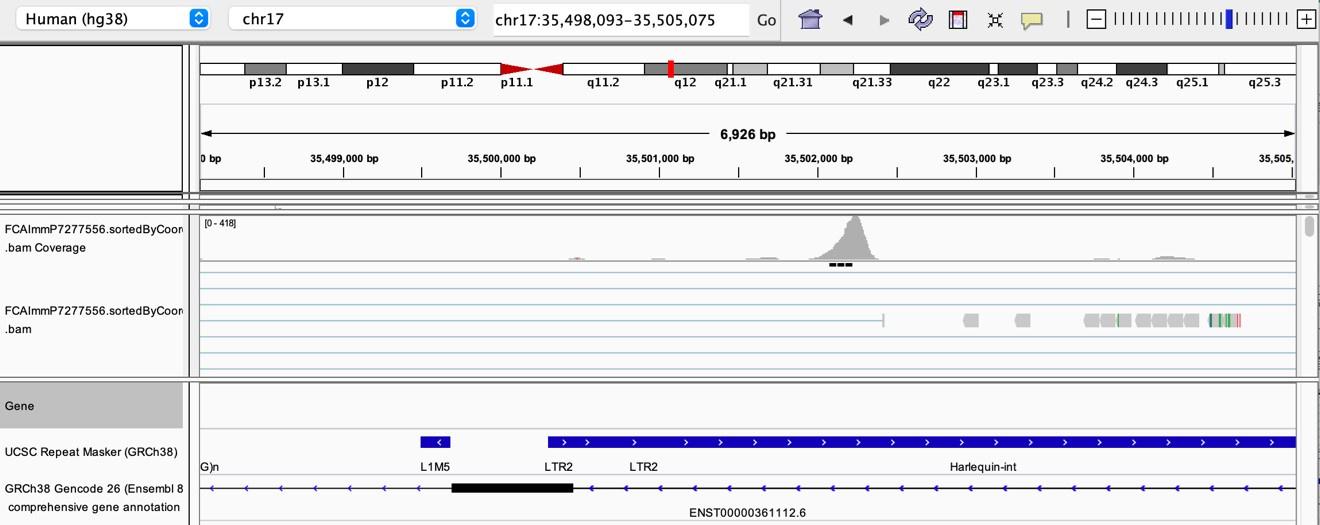Click the resize tracks to fit icon
Screen dimensions: 1320x525
995,20
